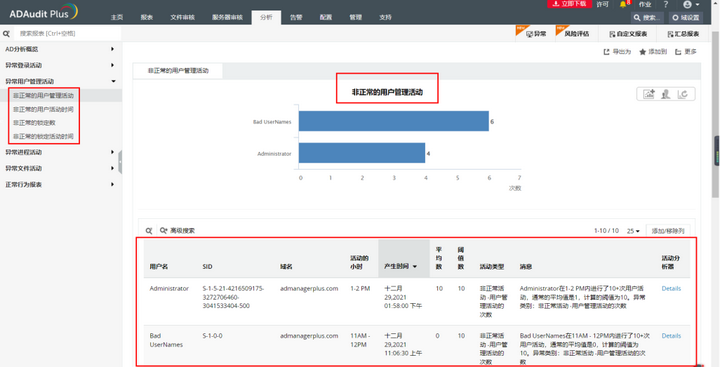Click the Bad UserNames blue bar
The width and height of the screenshot is (720, 367).
pyautogui.click(x=394, y=121)
